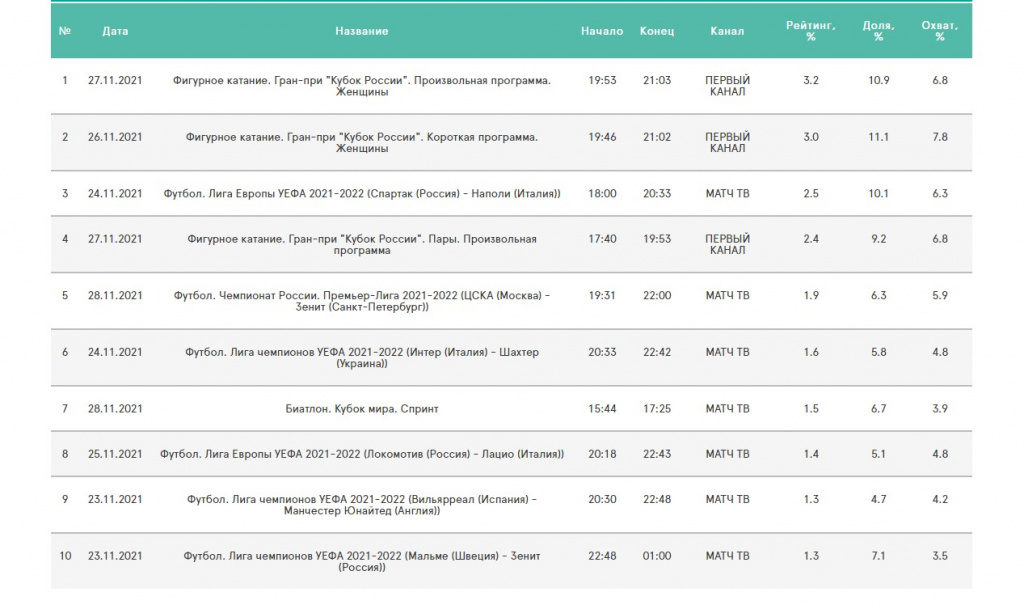1024x609 pixels.
Task: Click share value 7.1
Action: (x=878, y=555)
